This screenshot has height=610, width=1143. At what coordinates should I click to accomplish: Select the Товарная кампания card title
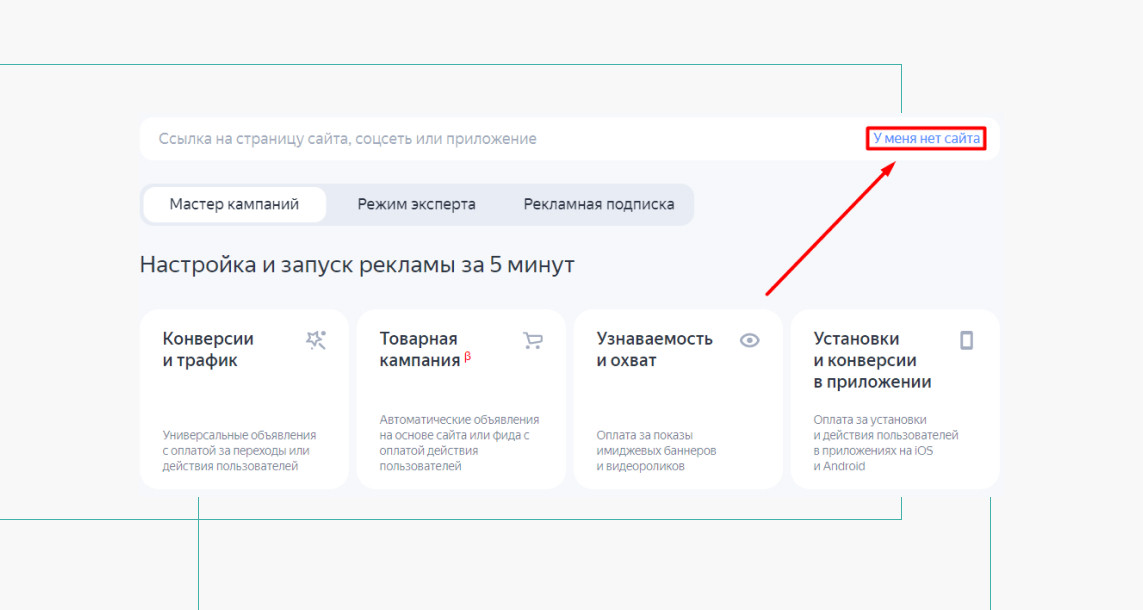(x=419, y=349)
